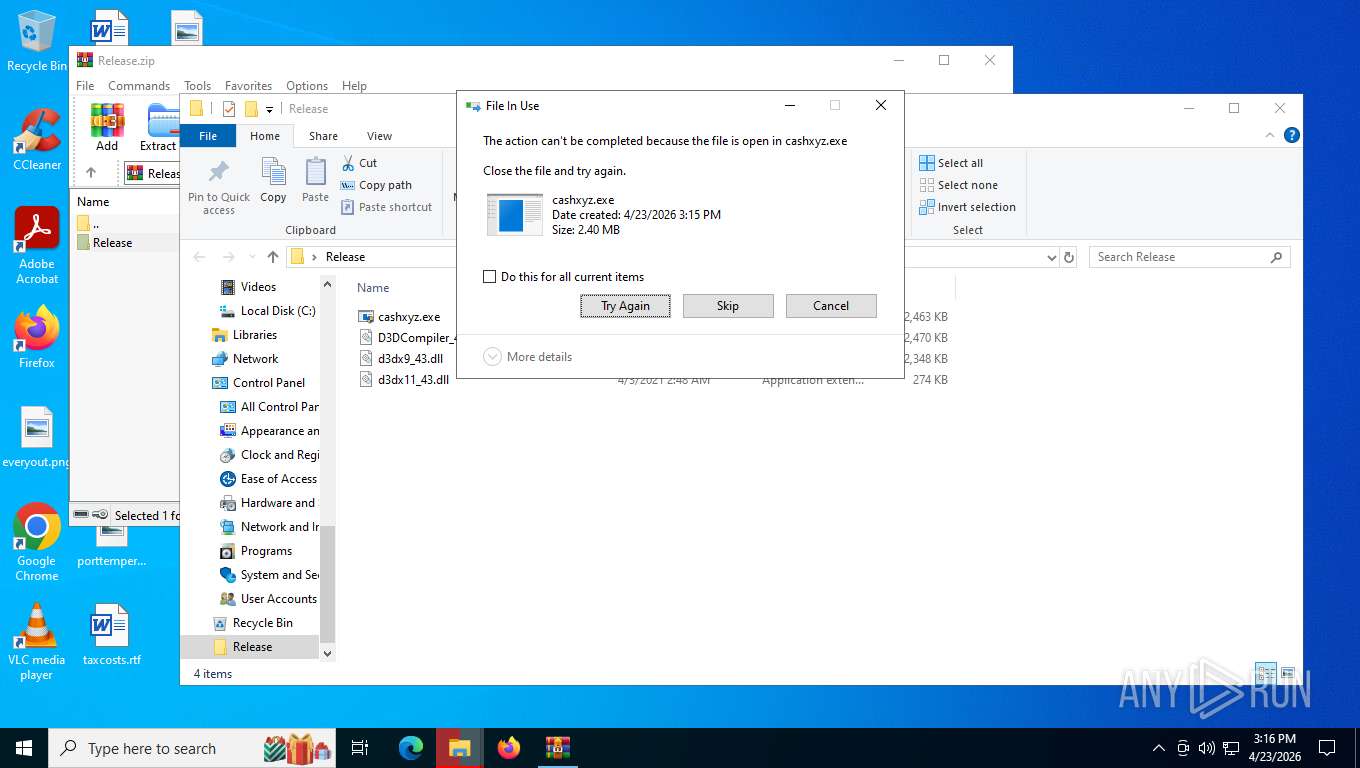The width and height of the screenshot is (1360, 768).
Task: Click Cut in the Clipboard group
Action: (x=359, y=163)
